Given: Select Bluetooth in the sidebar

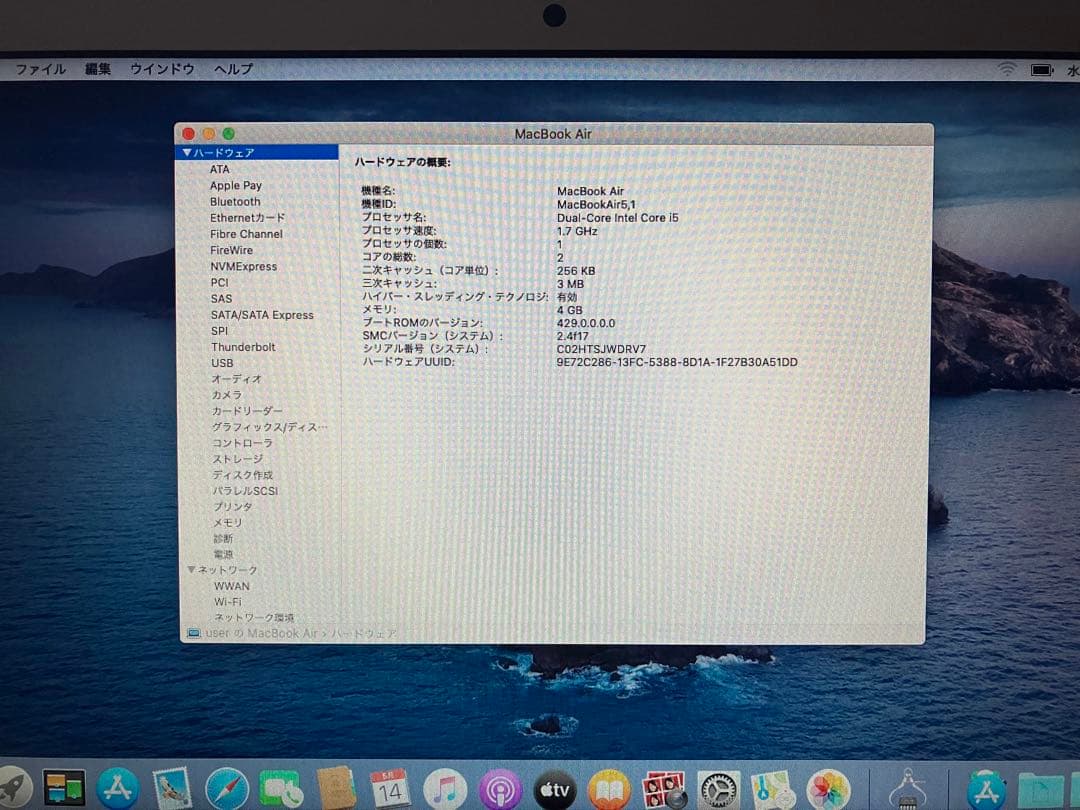Looking at the screenshot, I should (x=236, y=201).
